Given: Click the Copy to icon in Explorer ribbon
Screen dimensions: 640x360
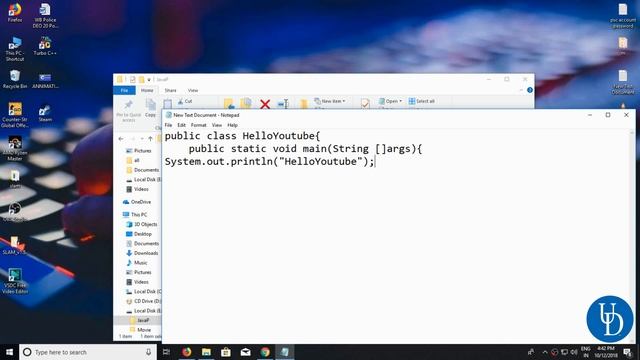Looking at the screenshot, I should pos(246,104).
